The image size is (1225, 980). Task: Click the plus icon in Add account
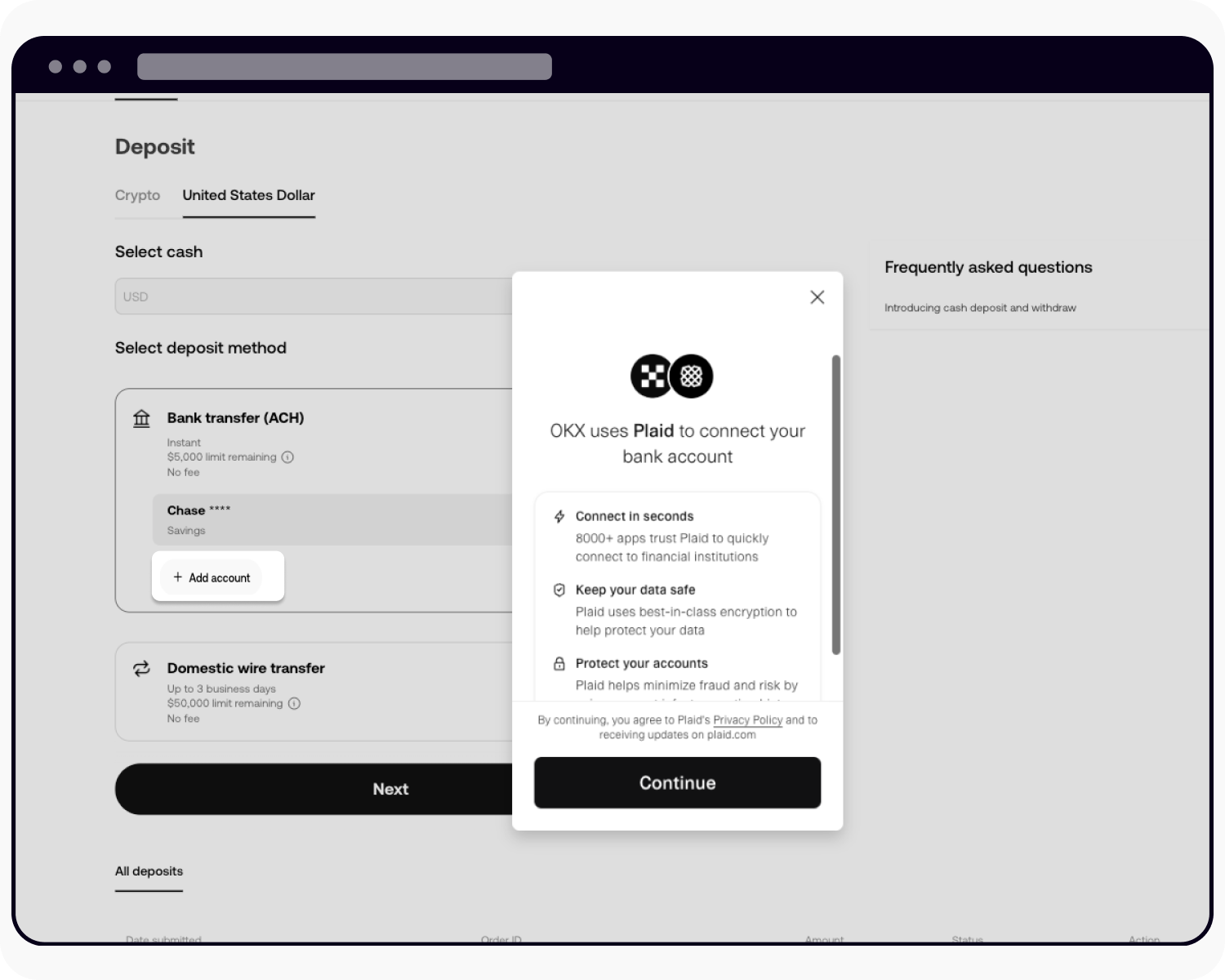[x=177, y=577]
